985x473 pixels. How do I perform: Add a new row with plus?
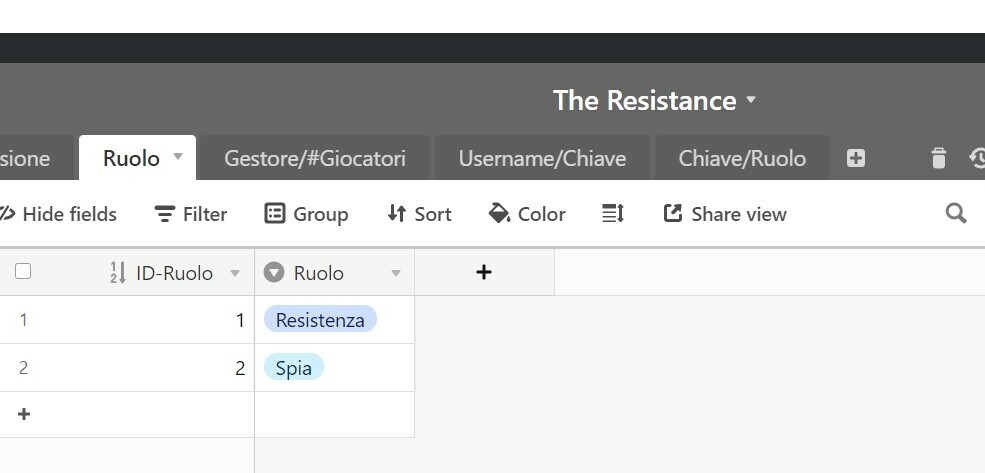[24, 414]
